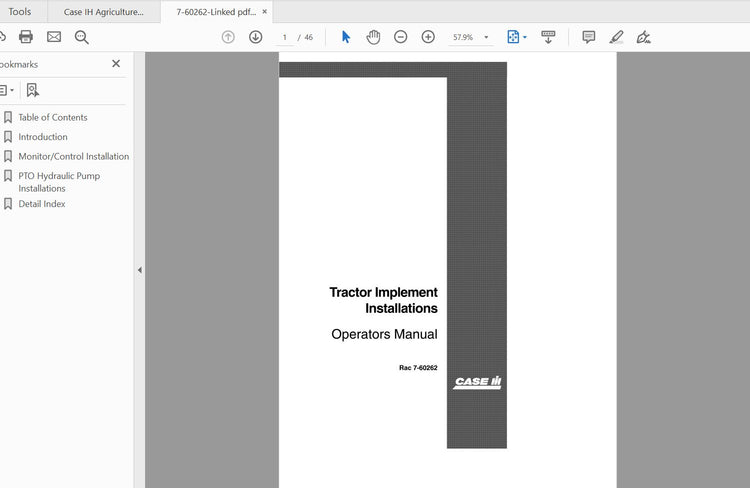Open PTO Hydraulic Pump Installations bookmark
The height and width of the screenshot is (488, 750).
tap(59, 182)
